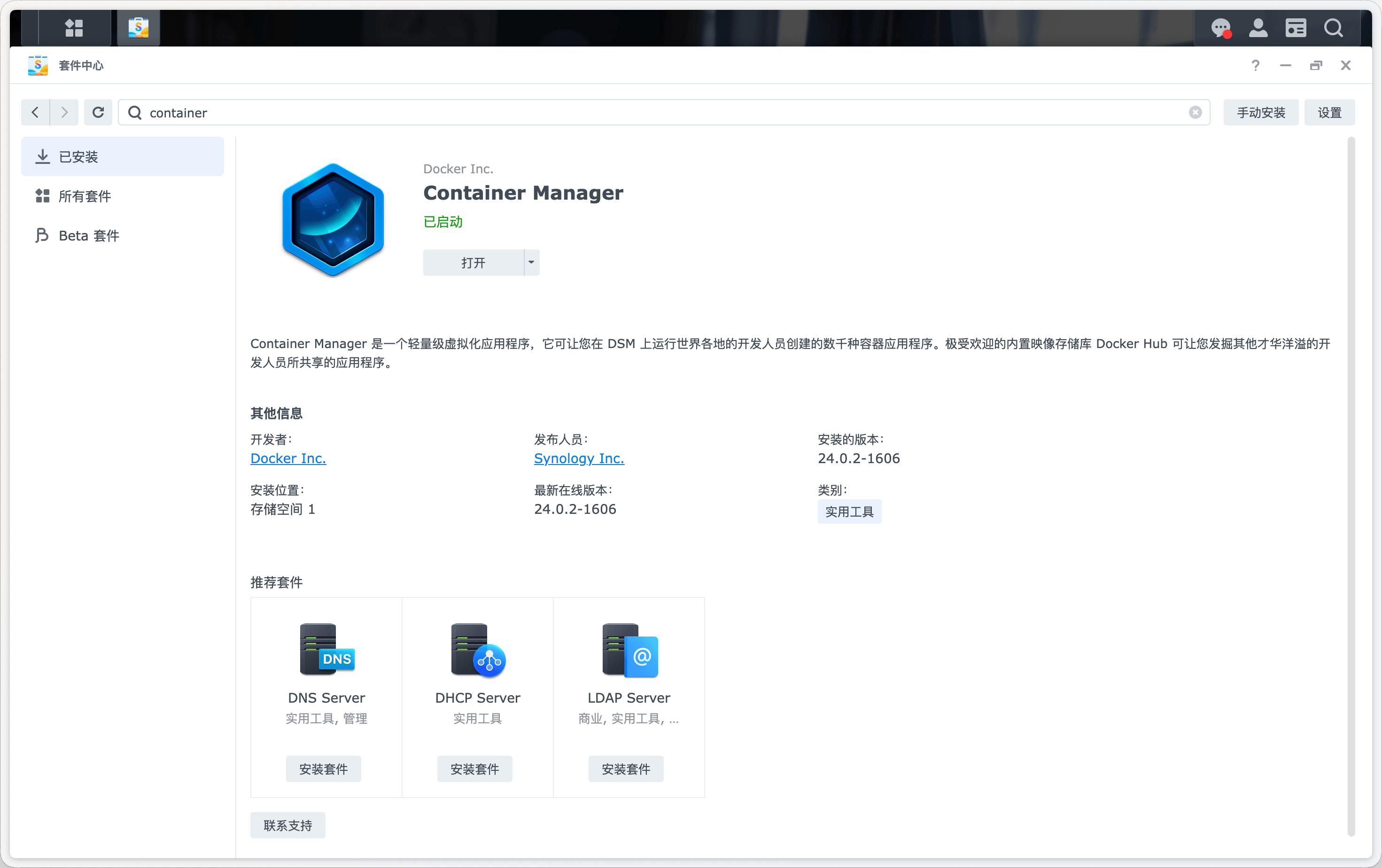The width and height of the screenshot is (1382, 868).
Task: Open the notifications chat icon
Action: pyautogui.click(x=1221, y=28)
